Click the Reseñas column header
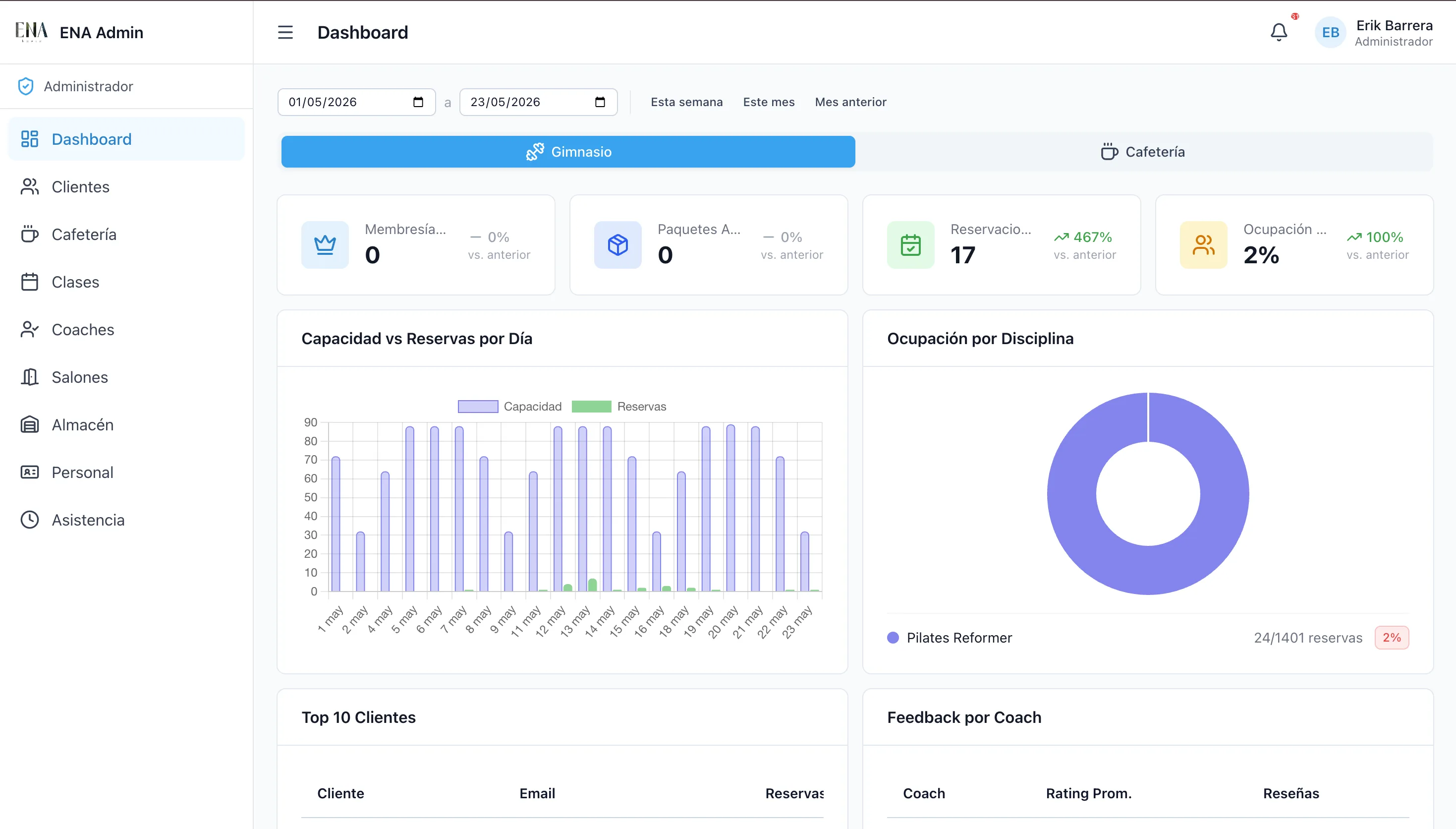The width and height of the screenshot is (1456, 829). [x=1291, y=793]
